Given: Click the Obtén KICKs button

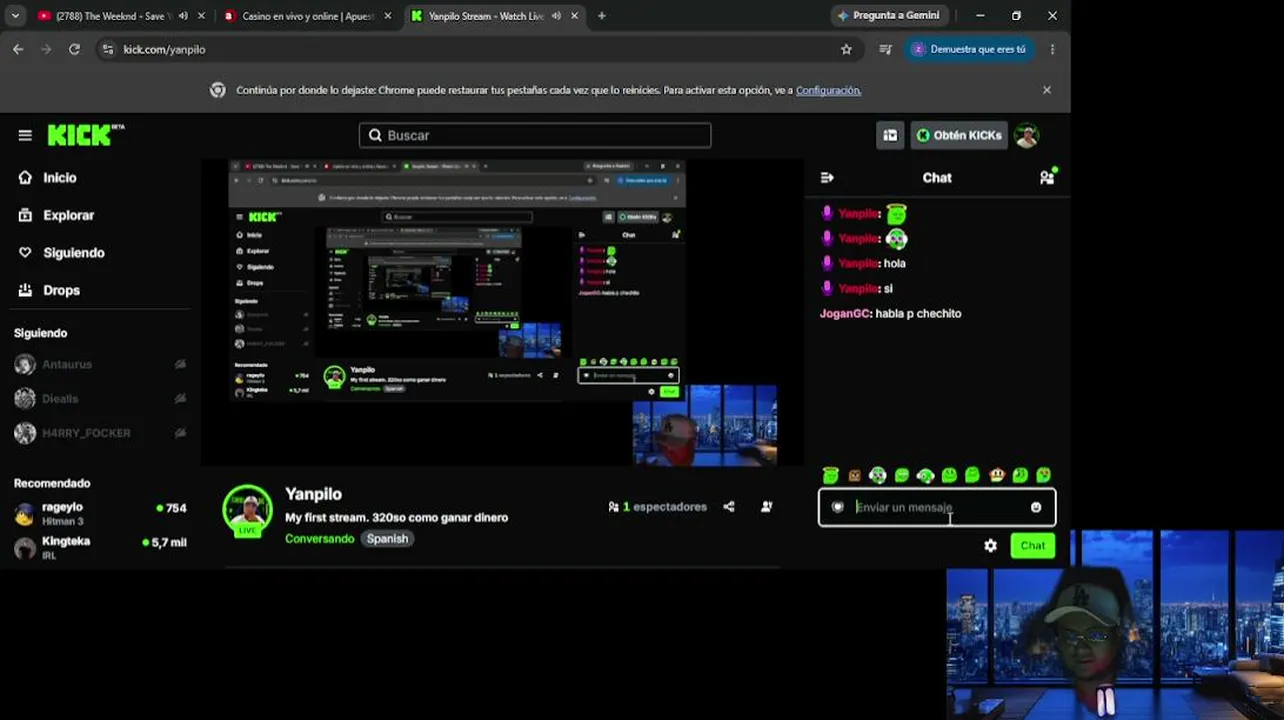Looking at the screenshot, I should click(959, 135).
